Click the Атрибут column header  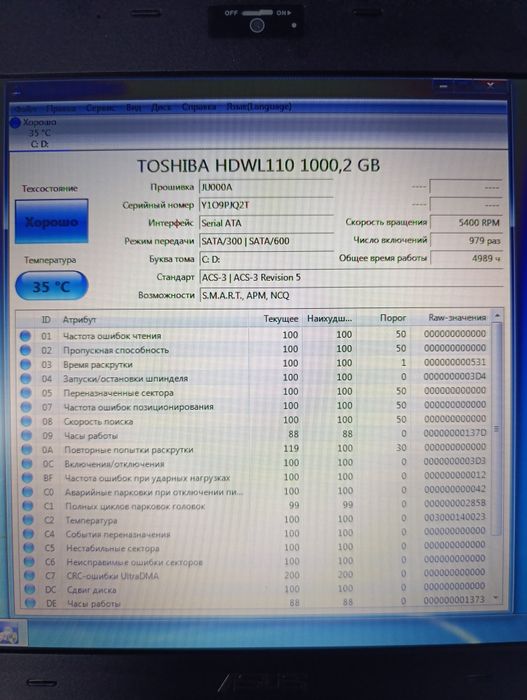point(79,320)
